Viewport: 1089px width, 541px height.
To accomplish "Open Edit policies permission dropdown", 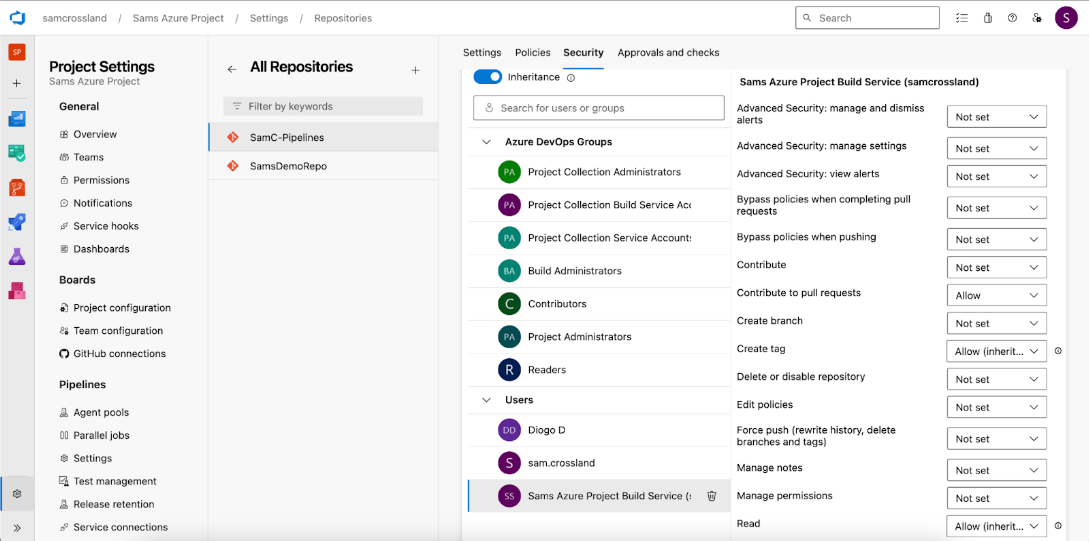I will (997, 408).
